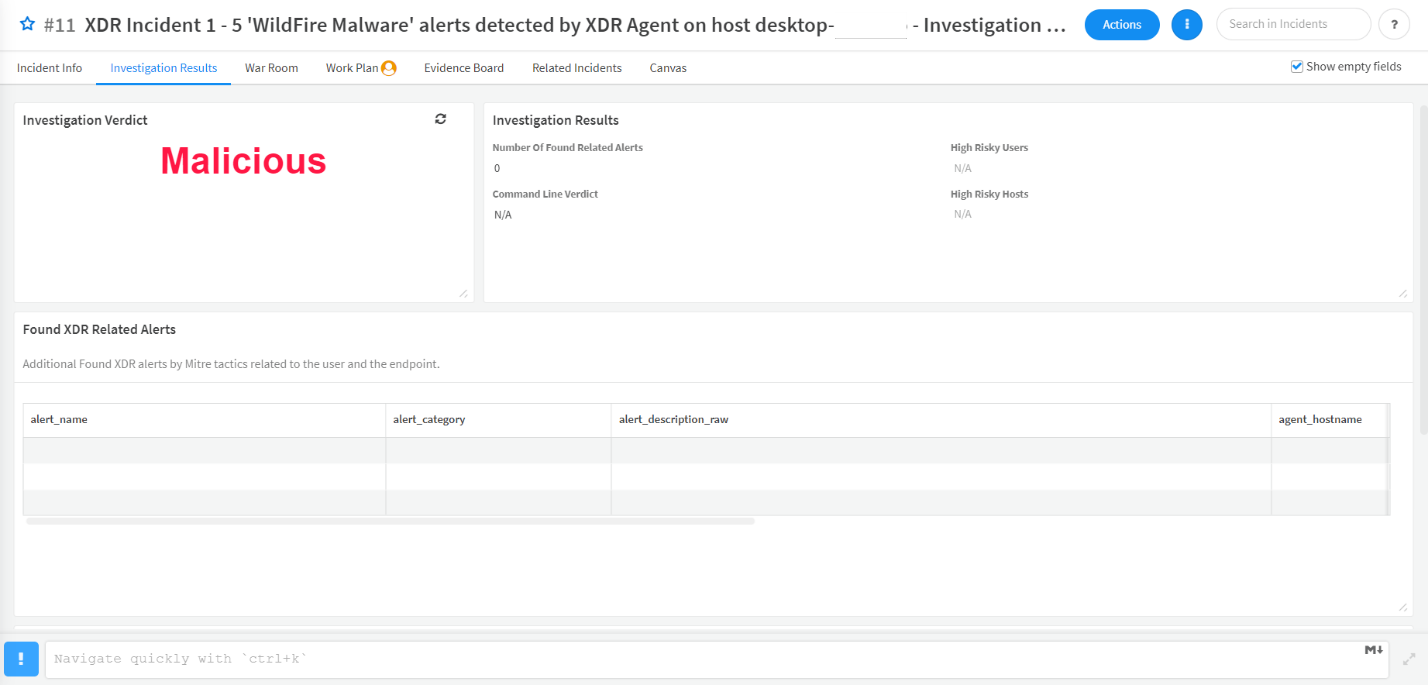Click the blue exclamation mark button
Image resolution: width=1428 pixels, height=685 pixels.
pyautogui.click(x=21, y=659)
